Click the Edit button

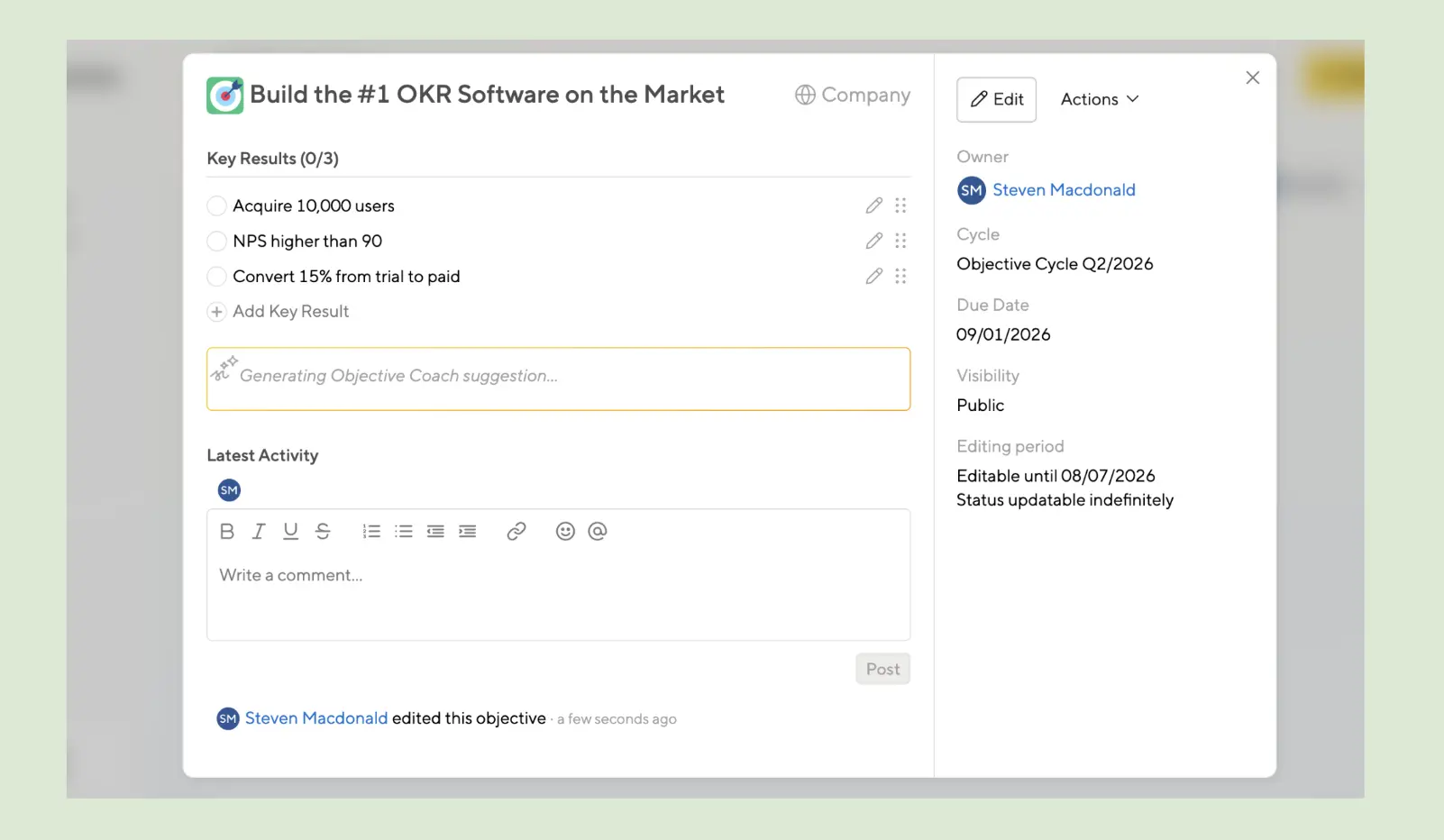tap(996, 99)
